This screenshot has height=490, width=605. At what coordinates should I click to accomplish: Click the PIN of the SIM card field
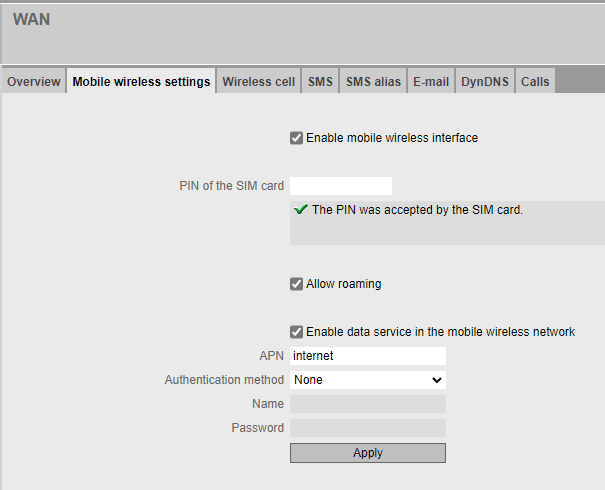click(x=340, y=186)
